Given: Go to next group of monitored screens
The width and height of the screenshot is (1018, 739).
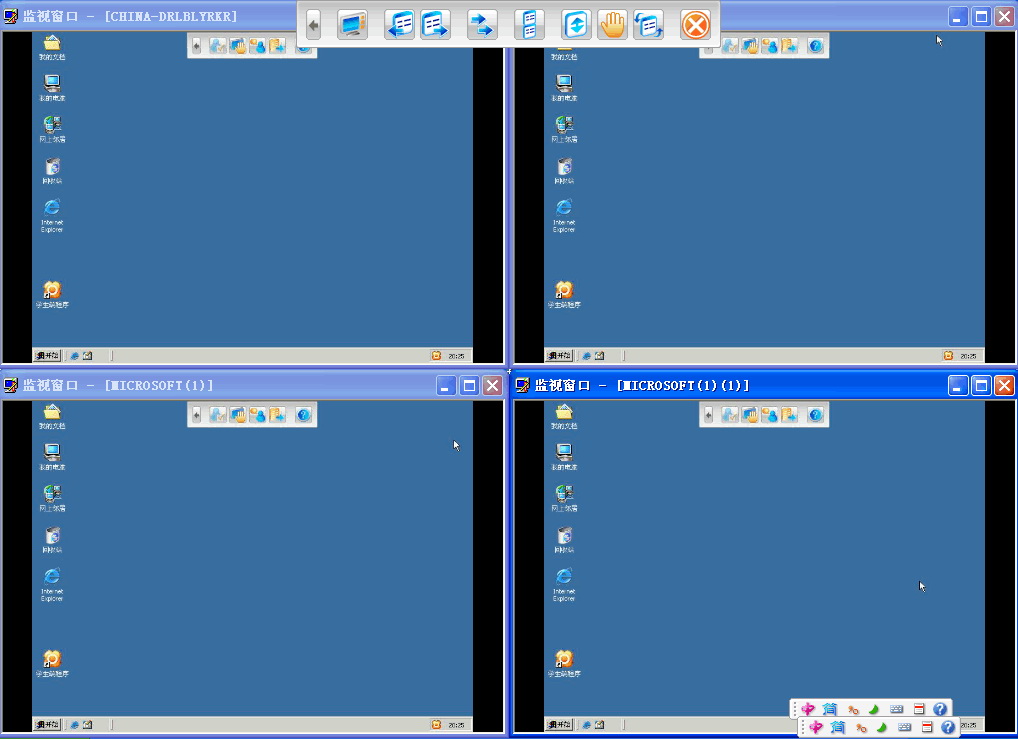Looking at the screenshot, I should click(x=435, y=26).
